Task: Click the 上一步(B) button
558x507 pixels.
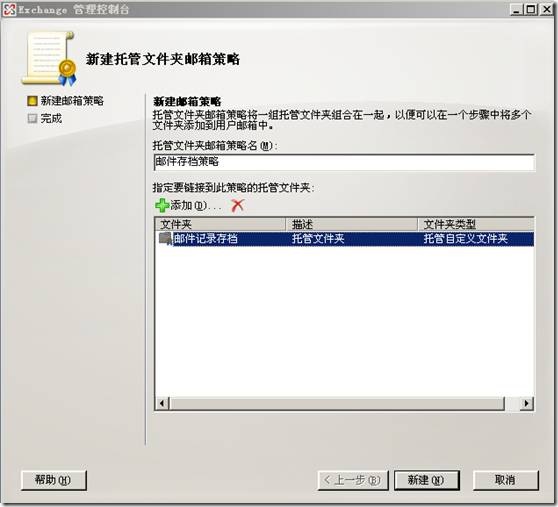Action: [353, 480]
